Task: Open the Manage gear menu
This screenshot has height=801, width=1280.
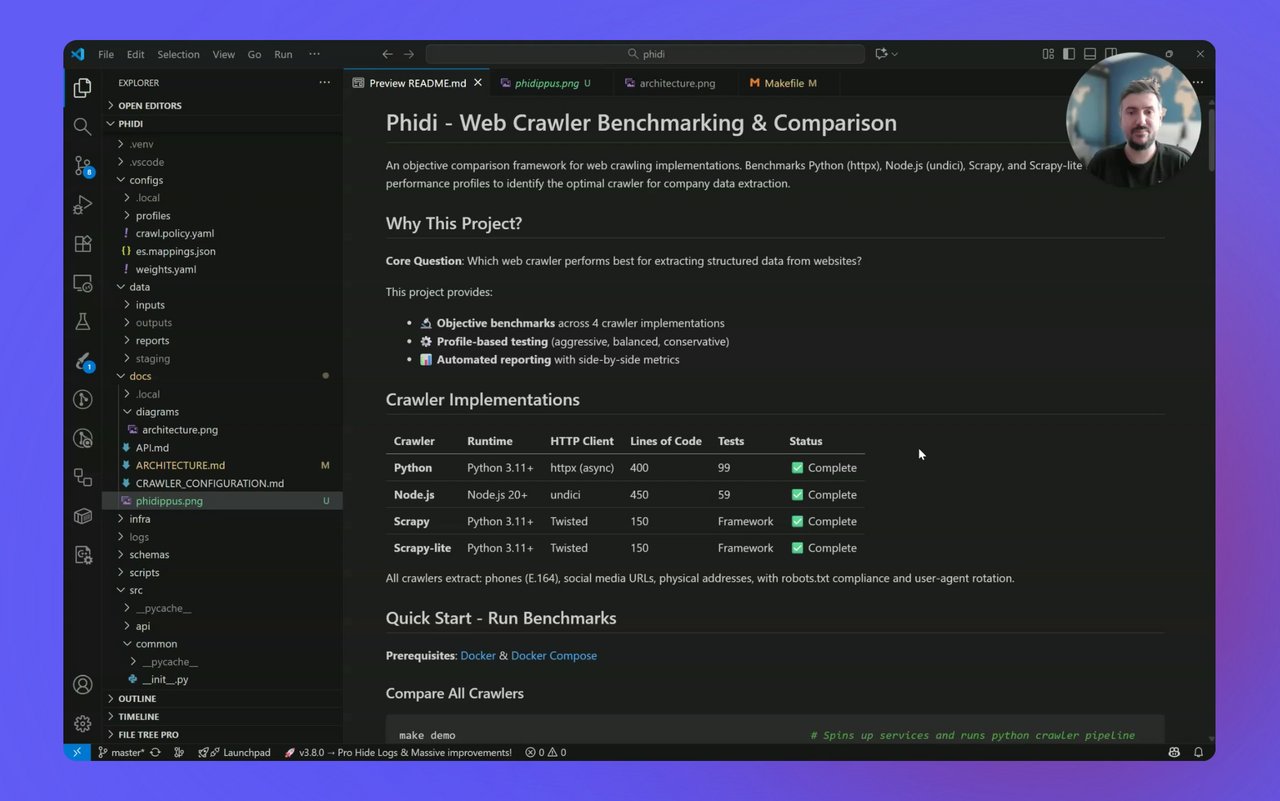Action: (x=83, y=723)
